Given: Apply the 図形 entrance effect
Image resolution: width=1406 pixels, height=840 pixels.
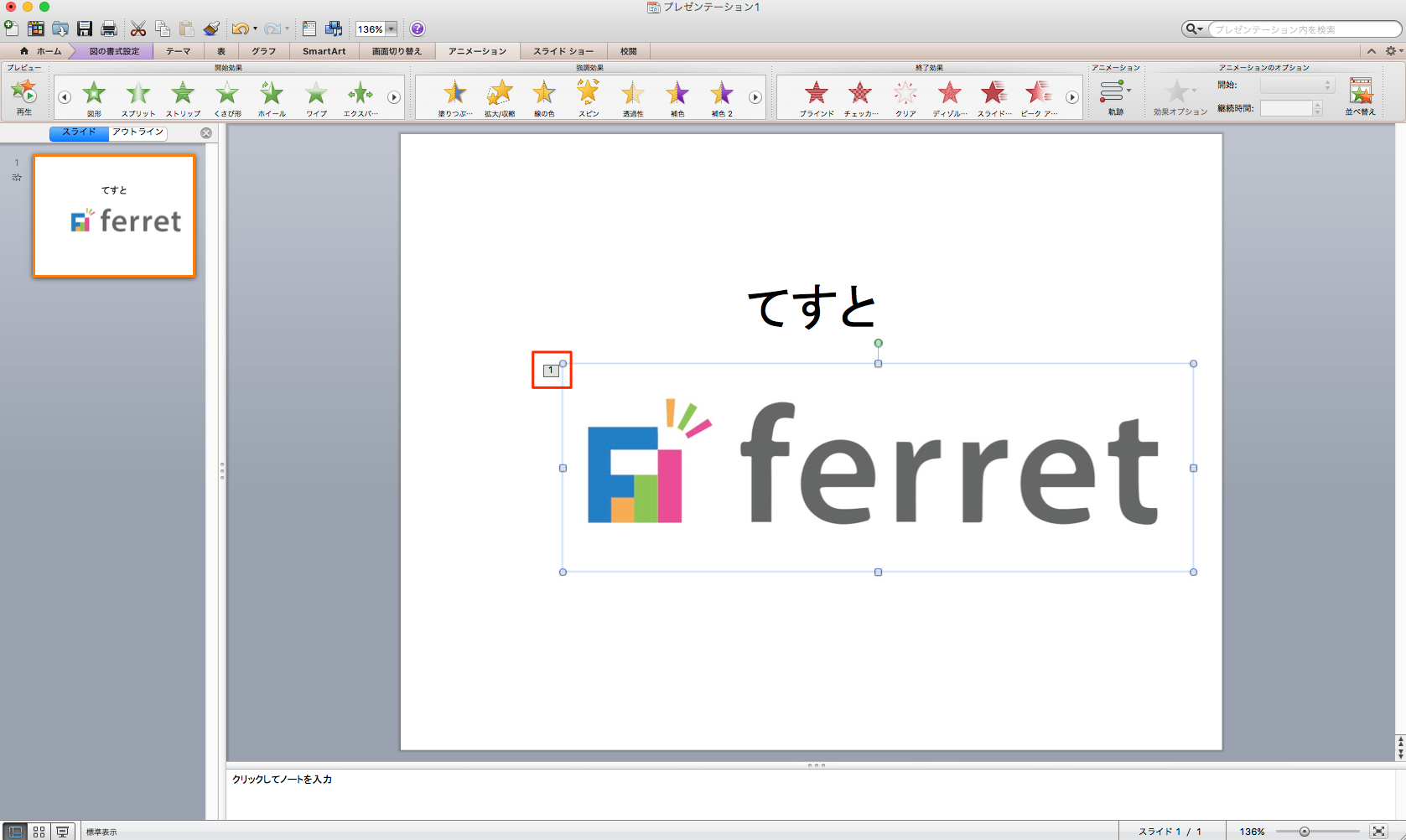Looking at the screenshot, I should click(x=94, y=98).
